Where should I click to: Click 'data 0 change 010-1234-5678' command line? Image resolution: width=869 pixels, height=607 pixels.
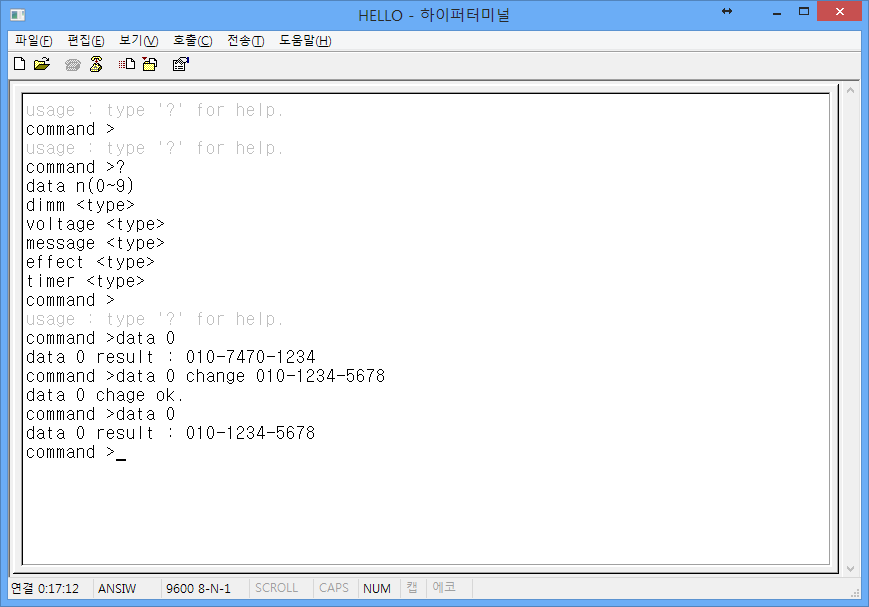pyautogui.click(x=206, y=376)
